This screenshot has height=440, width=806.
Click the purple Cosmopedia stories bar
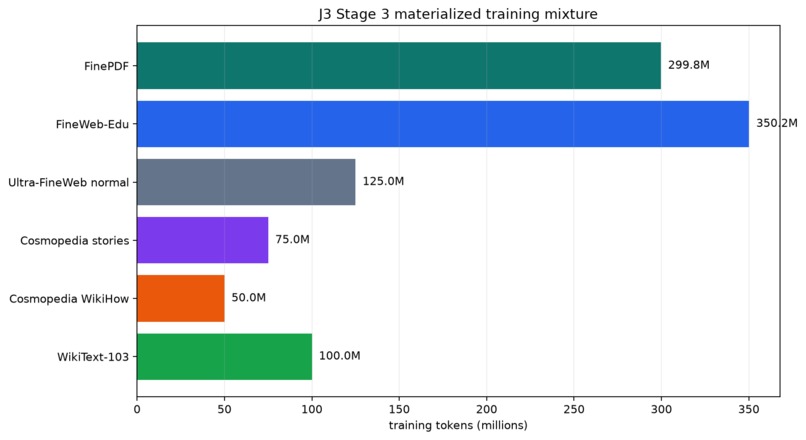[203, 240]
